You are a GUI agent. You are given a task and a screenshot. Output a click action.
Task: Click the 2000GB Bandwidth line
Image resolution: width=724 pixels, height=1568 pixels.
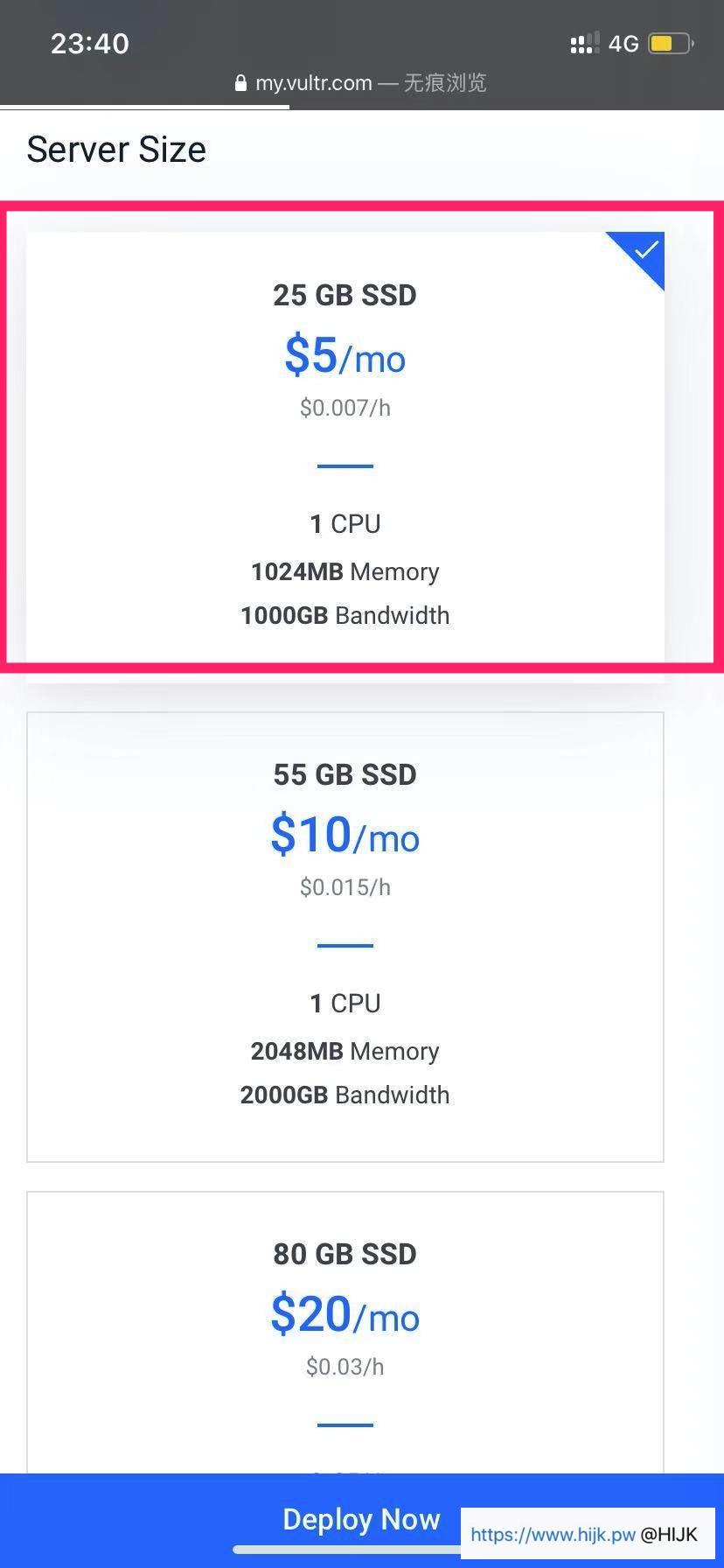[x=345, y=1095]
